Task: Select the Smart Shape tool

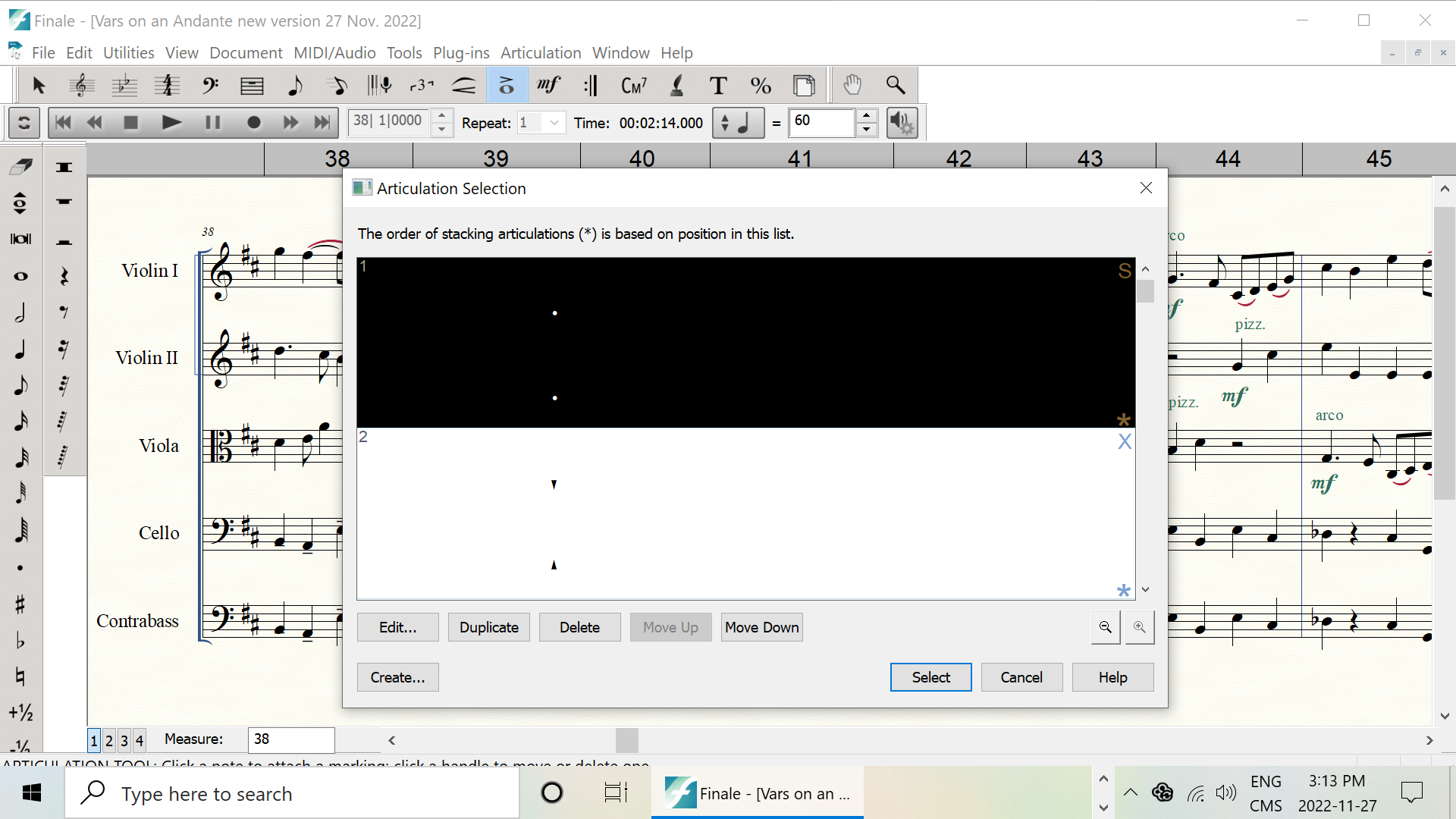Action: point(463,85)
